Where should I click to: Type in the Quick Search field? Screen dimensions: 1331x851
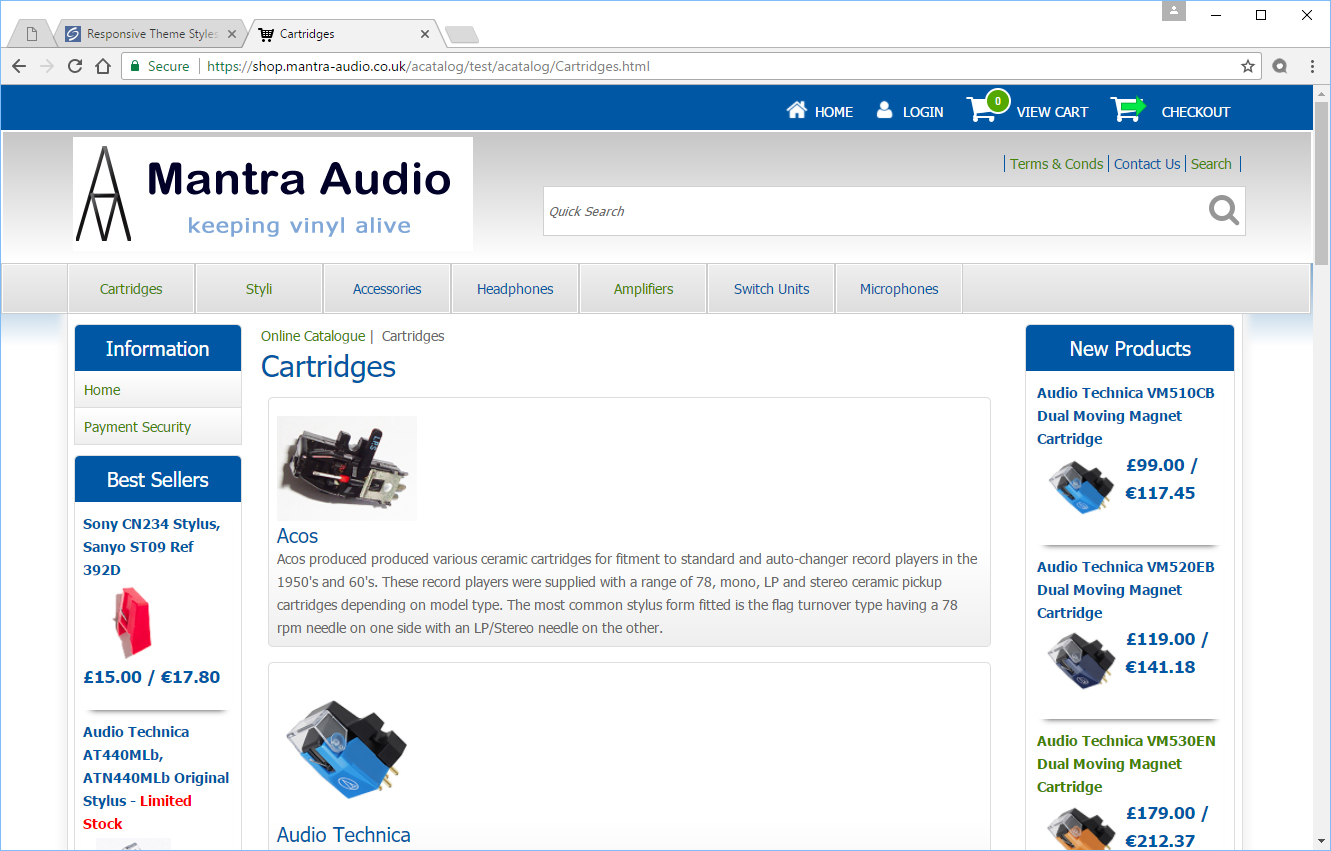click(870, 211)
